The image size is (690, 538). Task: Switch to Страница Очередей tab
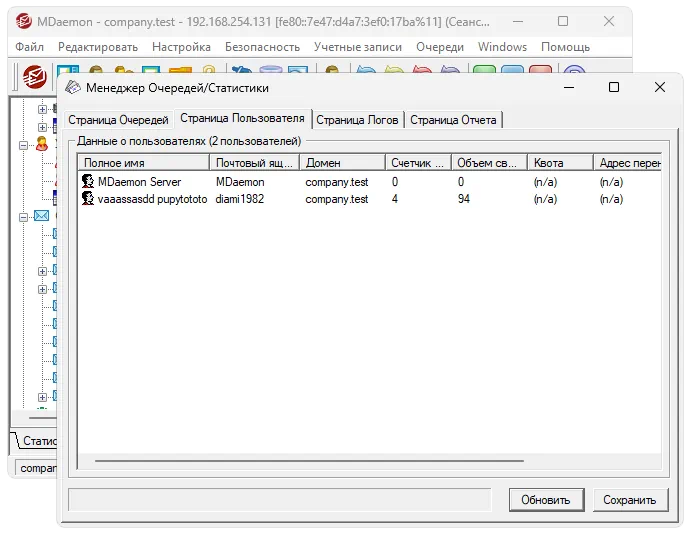point(118,120)
